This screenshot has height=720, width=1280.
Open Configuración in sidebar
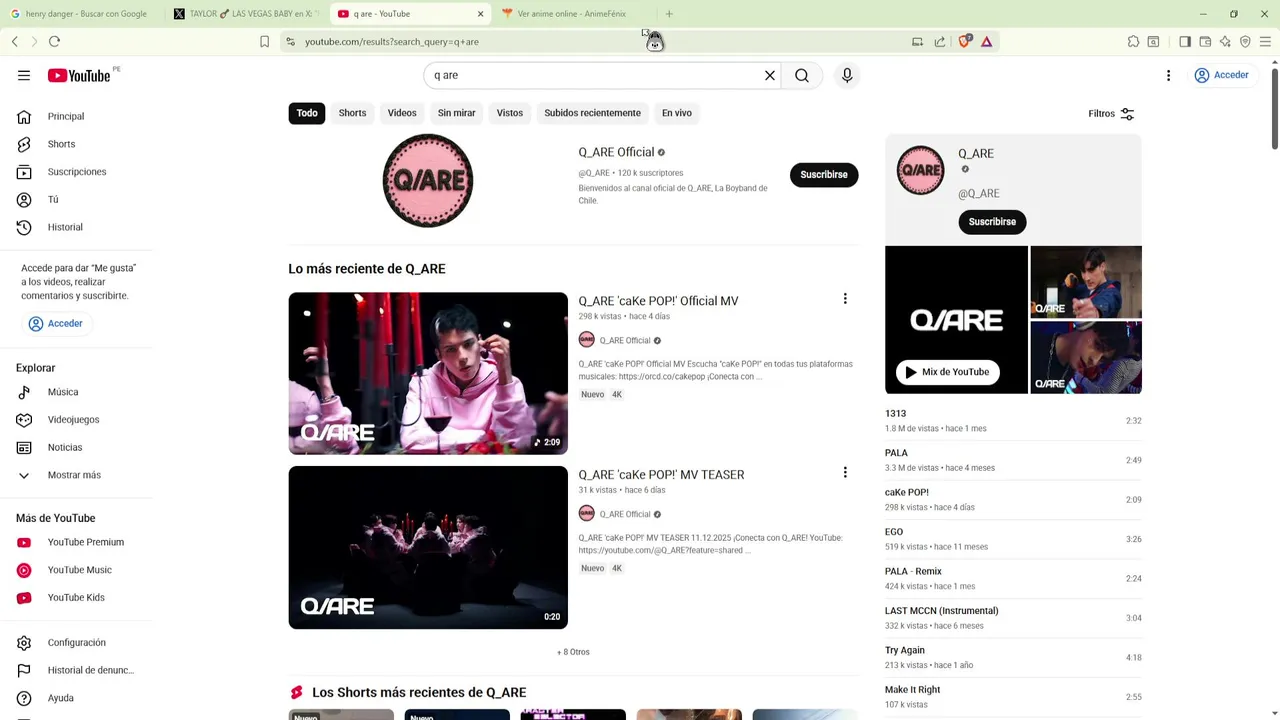click(76, 643)
